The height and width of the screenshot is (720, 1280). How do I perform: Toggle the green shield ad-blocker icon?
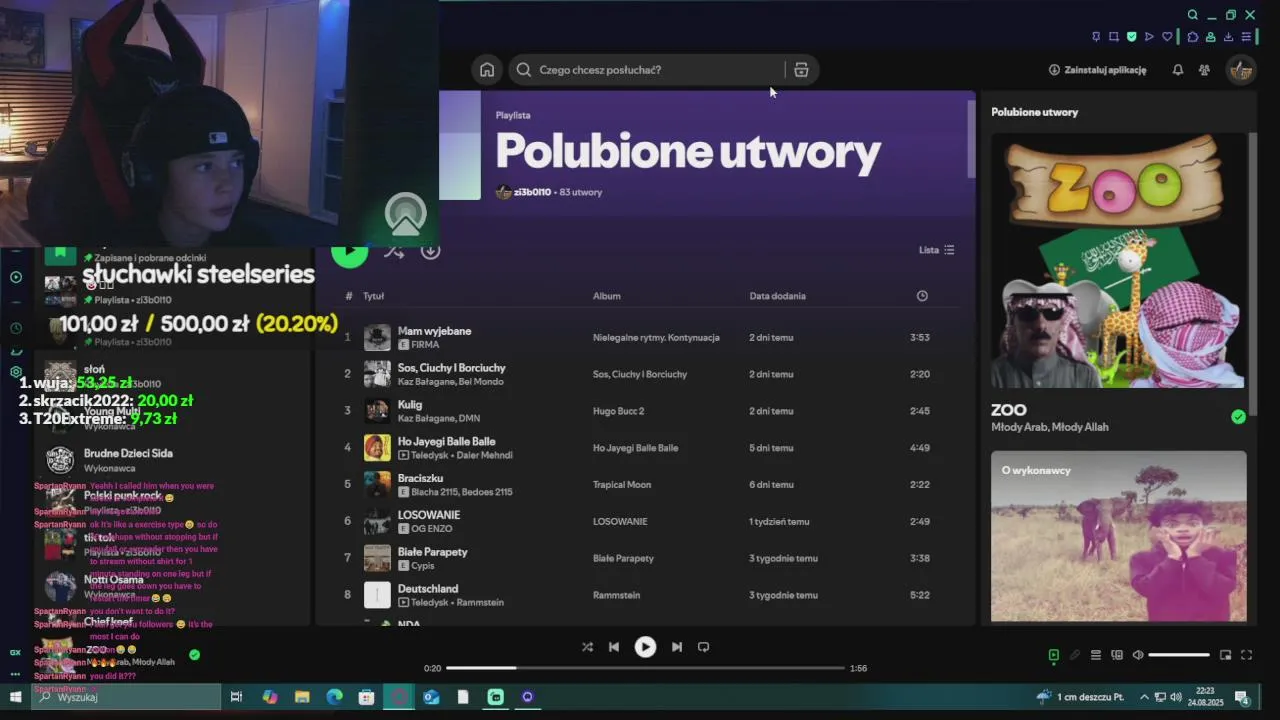click(1131, 37)
